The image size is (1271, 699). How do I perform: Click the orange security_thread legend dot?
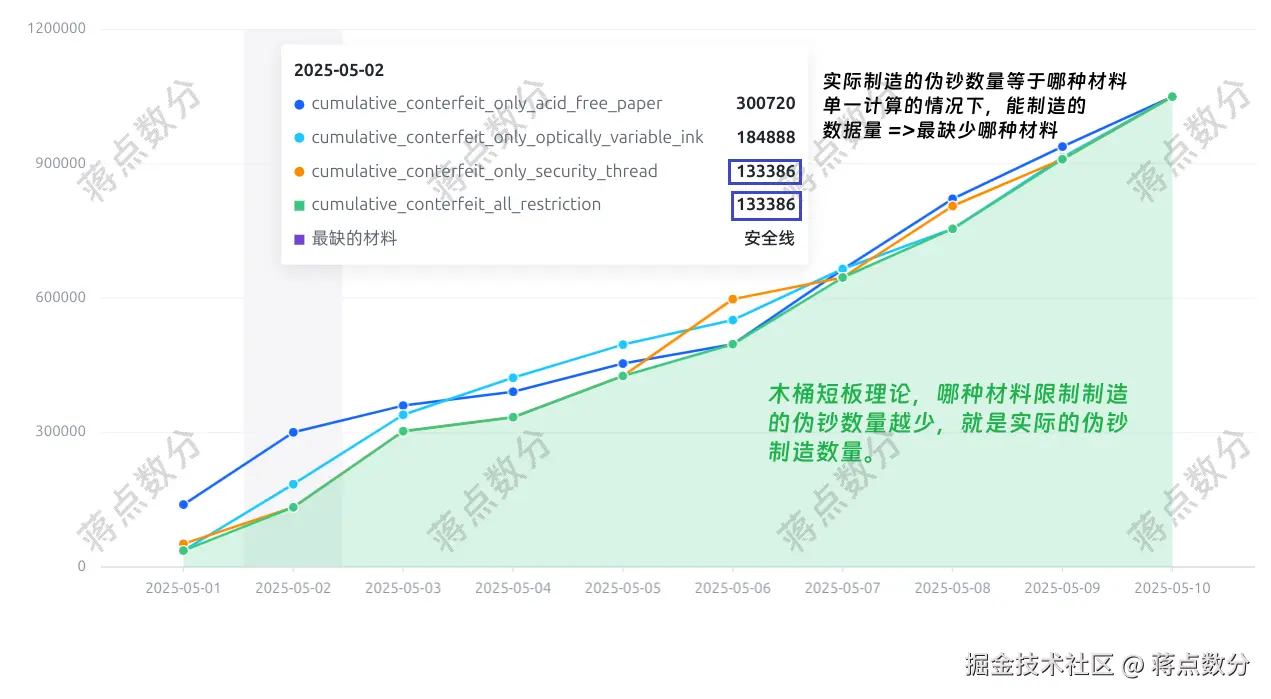click(x=298, y=171)
